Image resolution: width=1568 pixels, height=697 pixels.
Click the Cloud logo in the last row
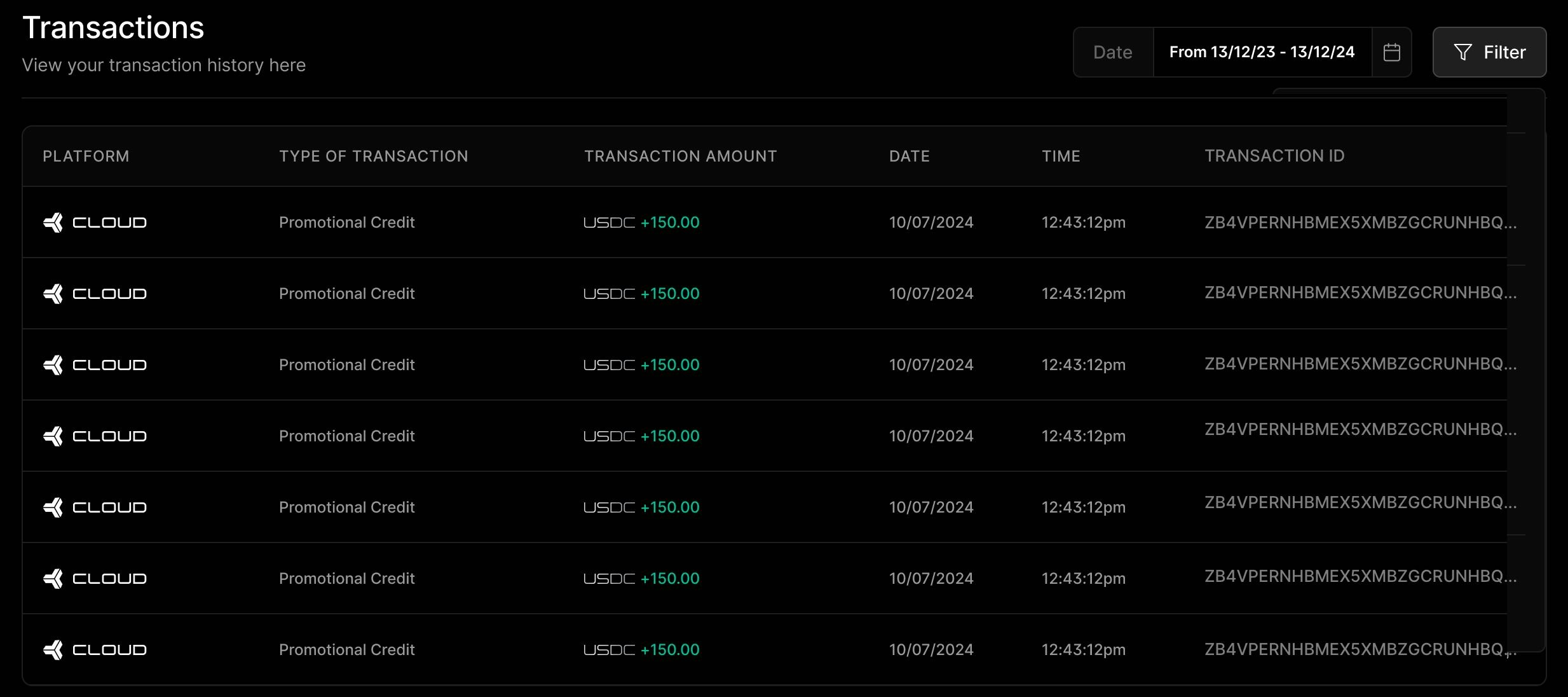click(95, 650)
